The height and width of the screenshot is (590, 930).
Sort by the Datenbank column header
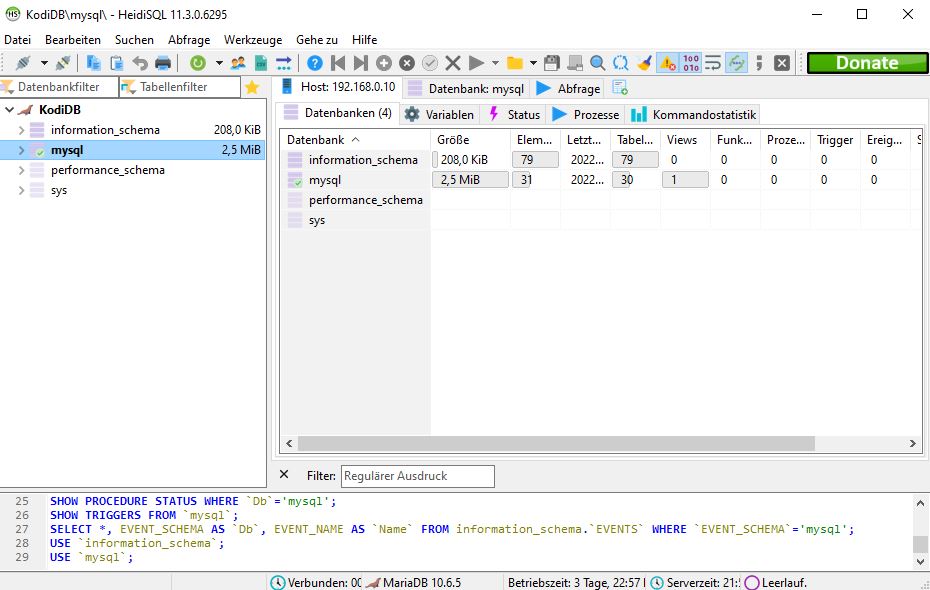tap(356, 140)
